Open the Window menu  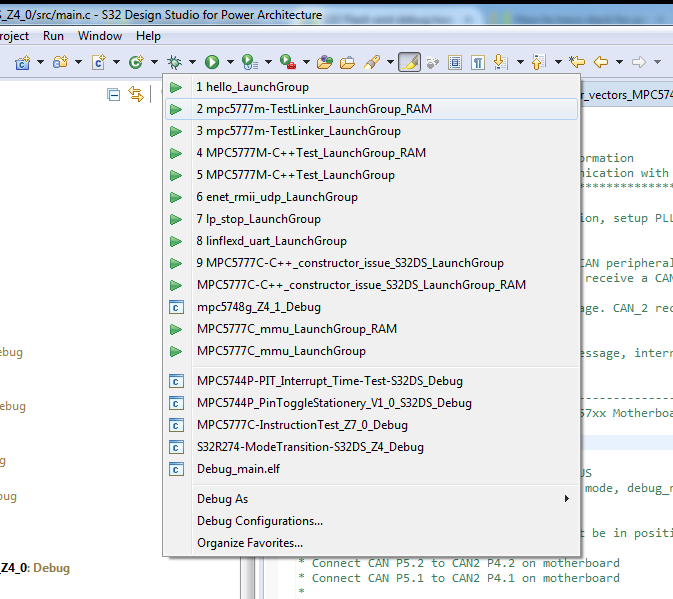[x=100, y=36]
